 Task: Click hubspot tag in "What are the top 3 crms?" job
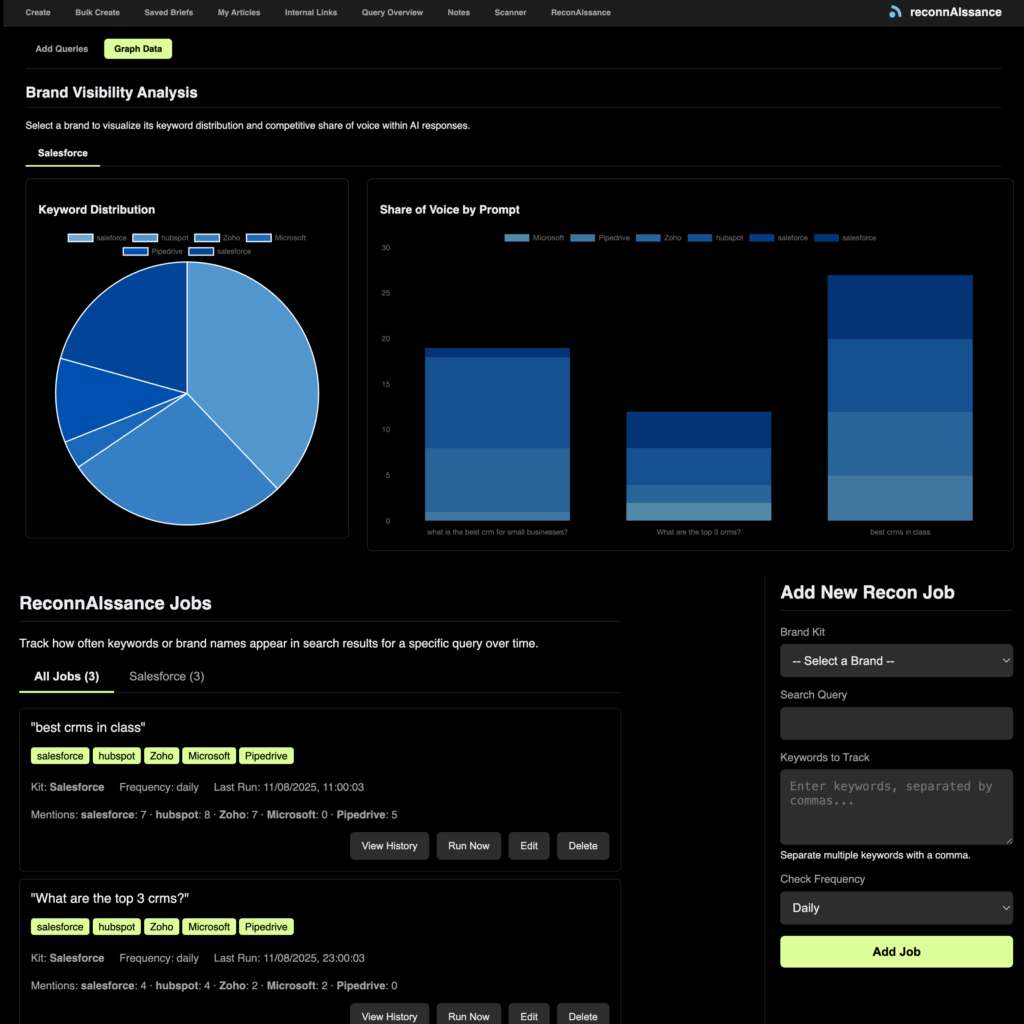[116, 927]
